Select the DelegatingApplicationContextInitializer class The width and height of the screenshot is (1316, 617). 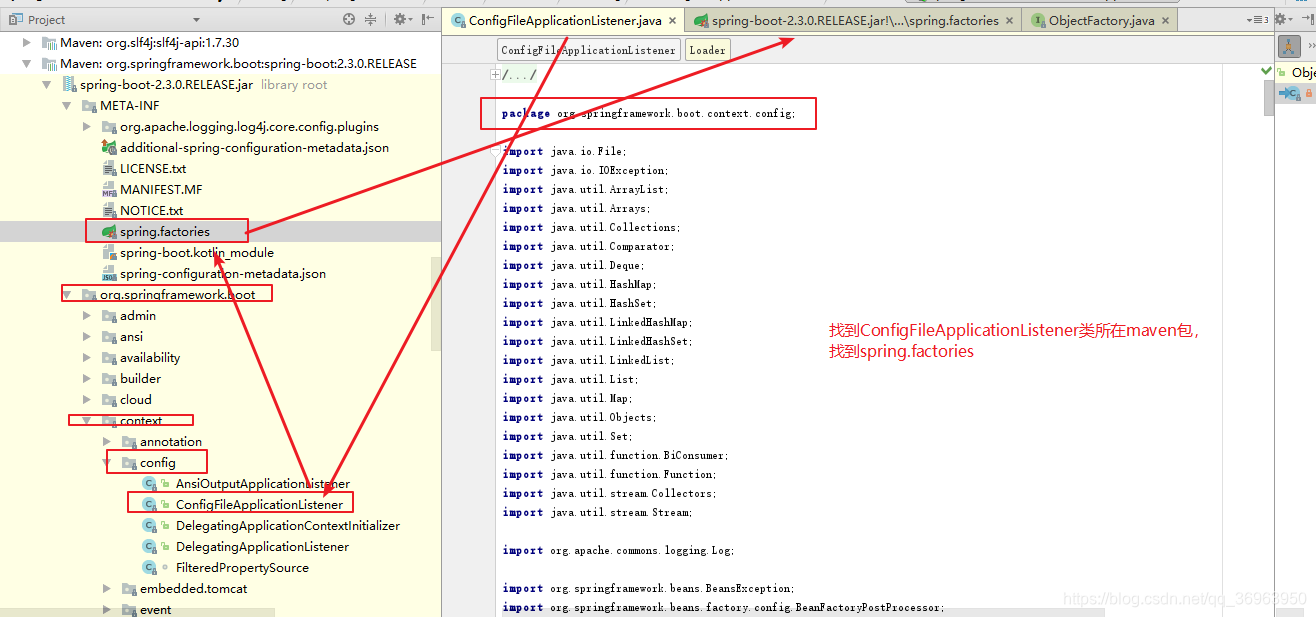[288, 526]
